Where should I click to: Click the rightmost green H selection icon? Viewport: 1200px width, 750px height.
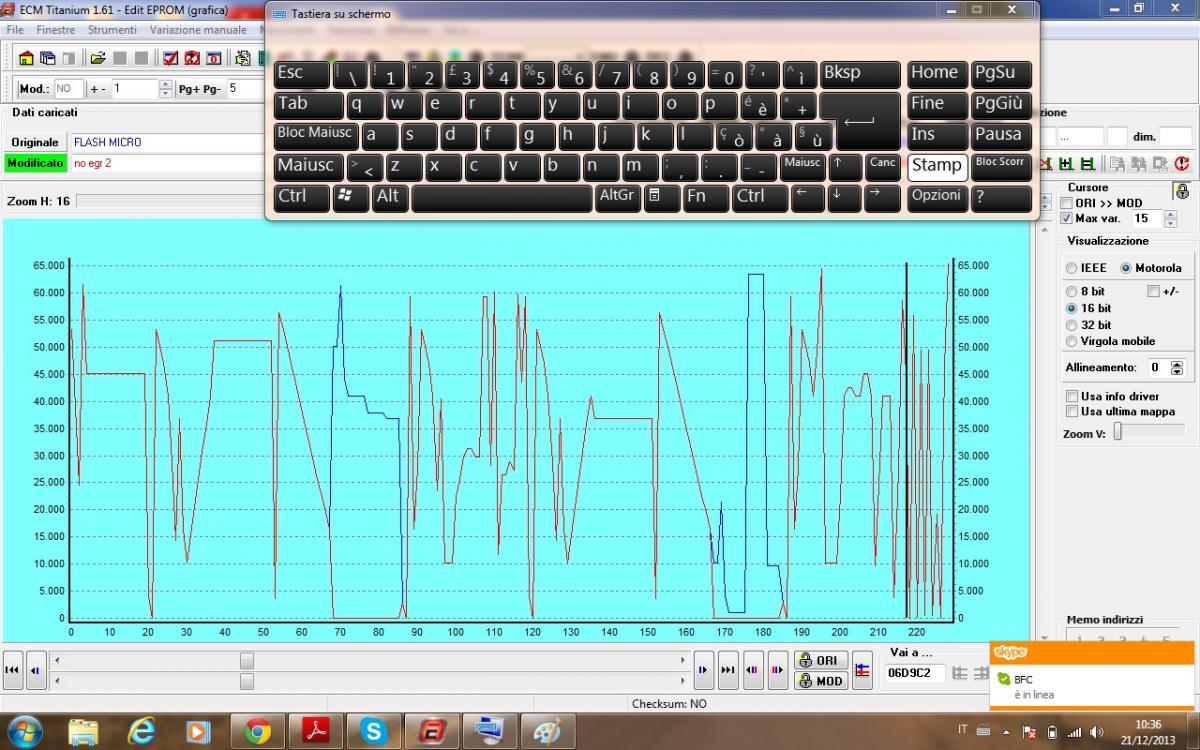pyautogui.click(x=1087, y=164)
